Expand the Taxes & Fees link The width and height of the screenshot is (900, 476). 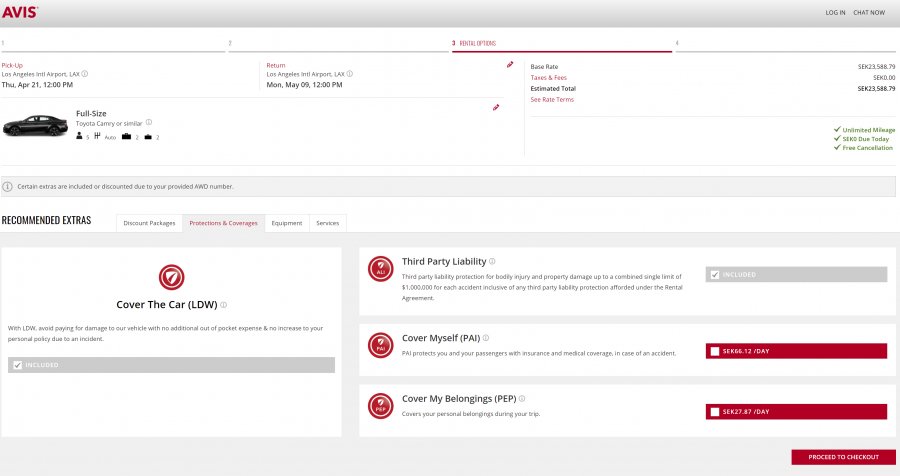[548, 77]
